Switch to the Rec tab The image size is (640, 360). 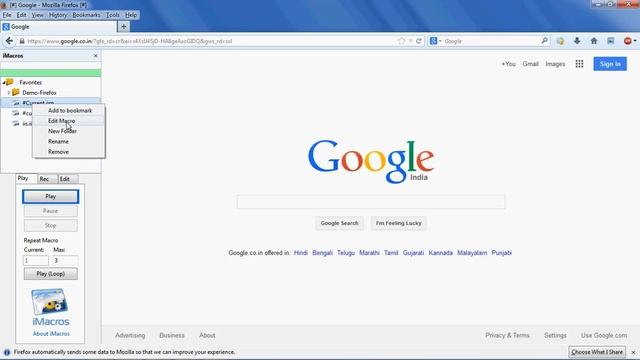(x=47, y=179)
